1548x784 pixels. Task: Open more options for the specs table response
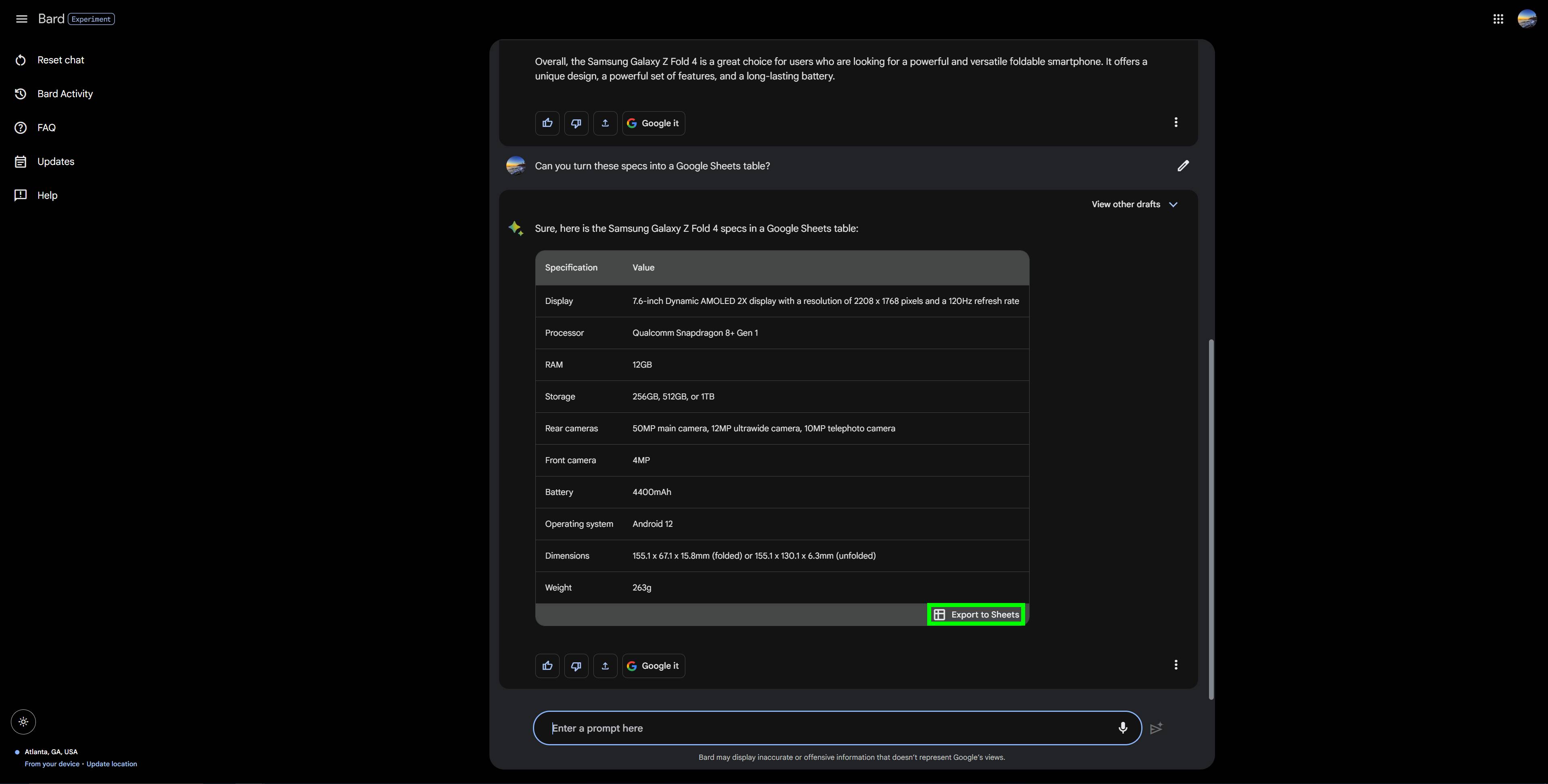1176,665
